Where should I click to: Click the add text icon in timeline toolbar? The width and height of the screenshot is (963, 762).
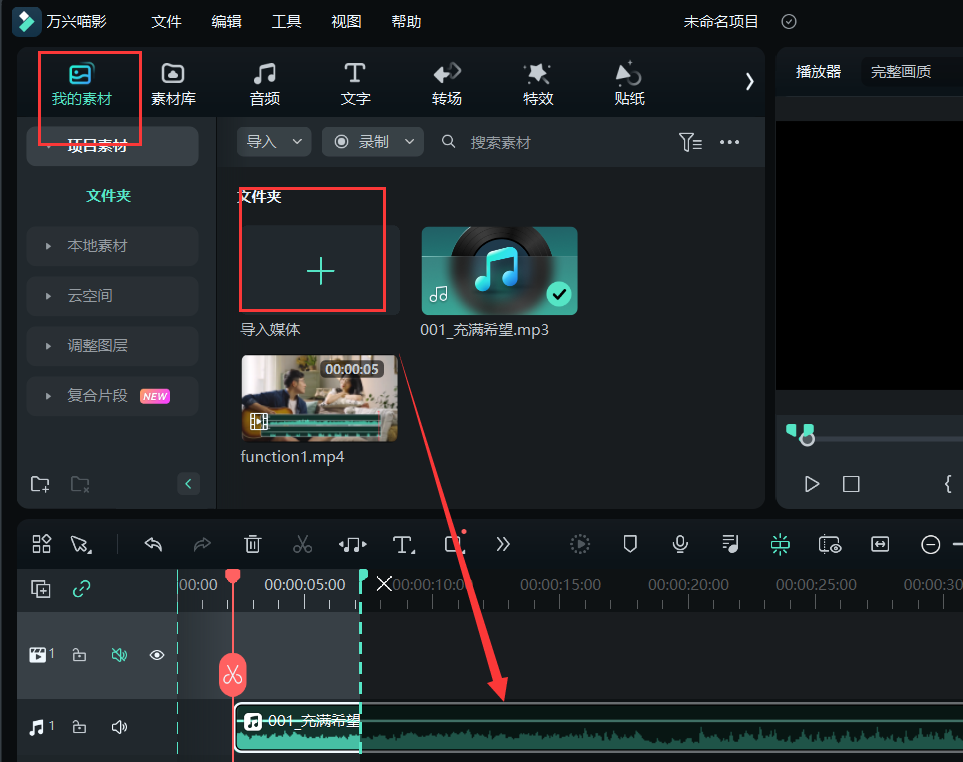(402, 544)
